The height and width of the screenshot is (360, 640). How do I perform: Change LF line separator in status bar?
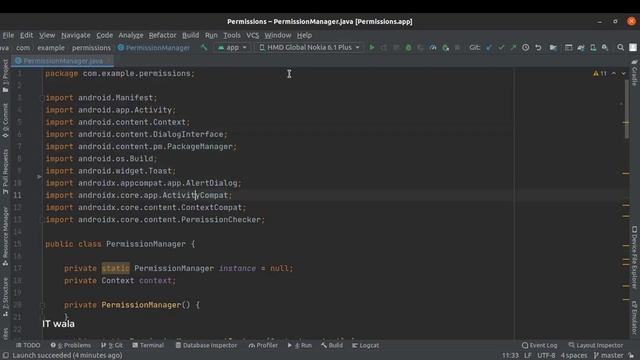coord(528,356)
